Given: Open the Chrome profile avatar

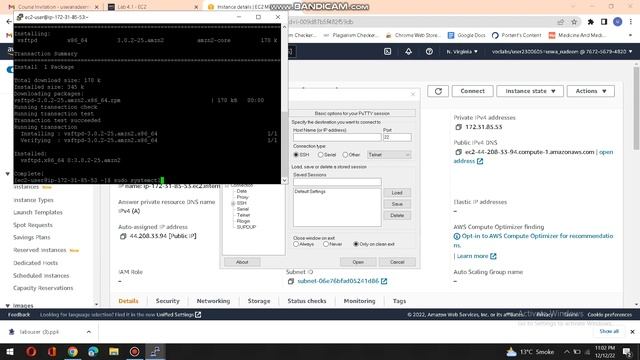Looking at the screenshot, I should [618, 22].
